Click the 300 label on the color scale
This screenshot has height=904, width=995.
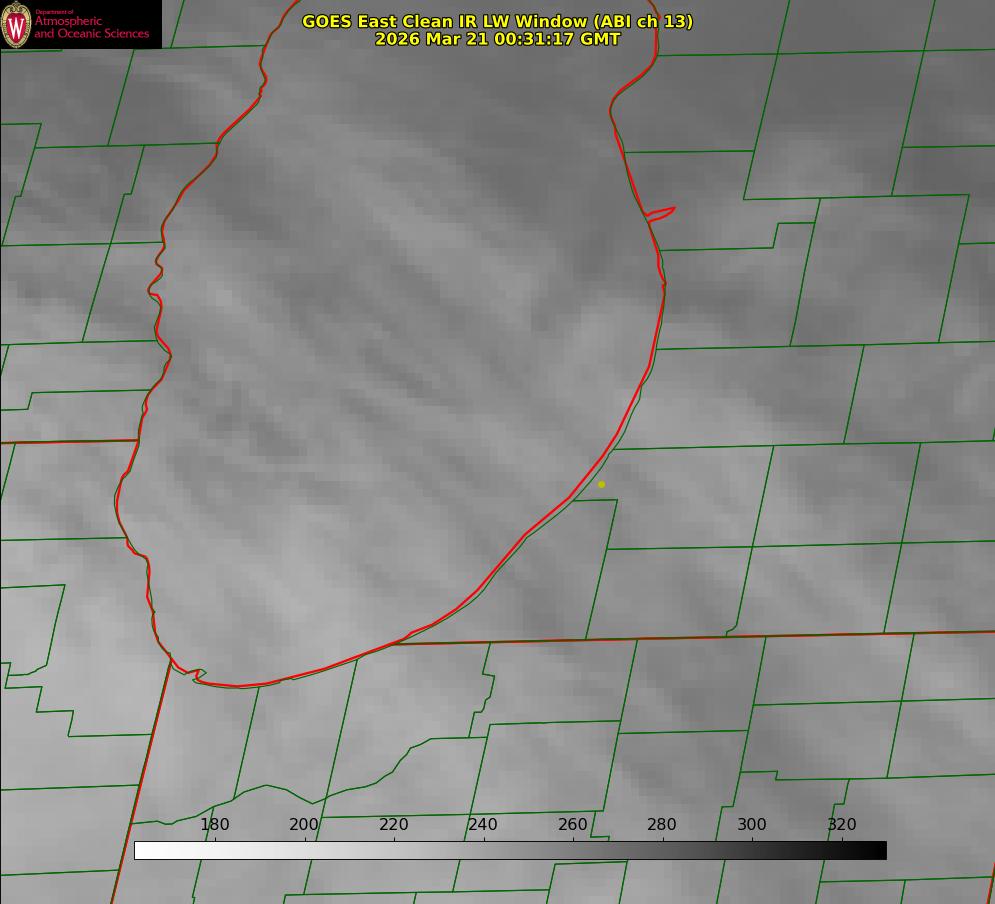point(752,824)
